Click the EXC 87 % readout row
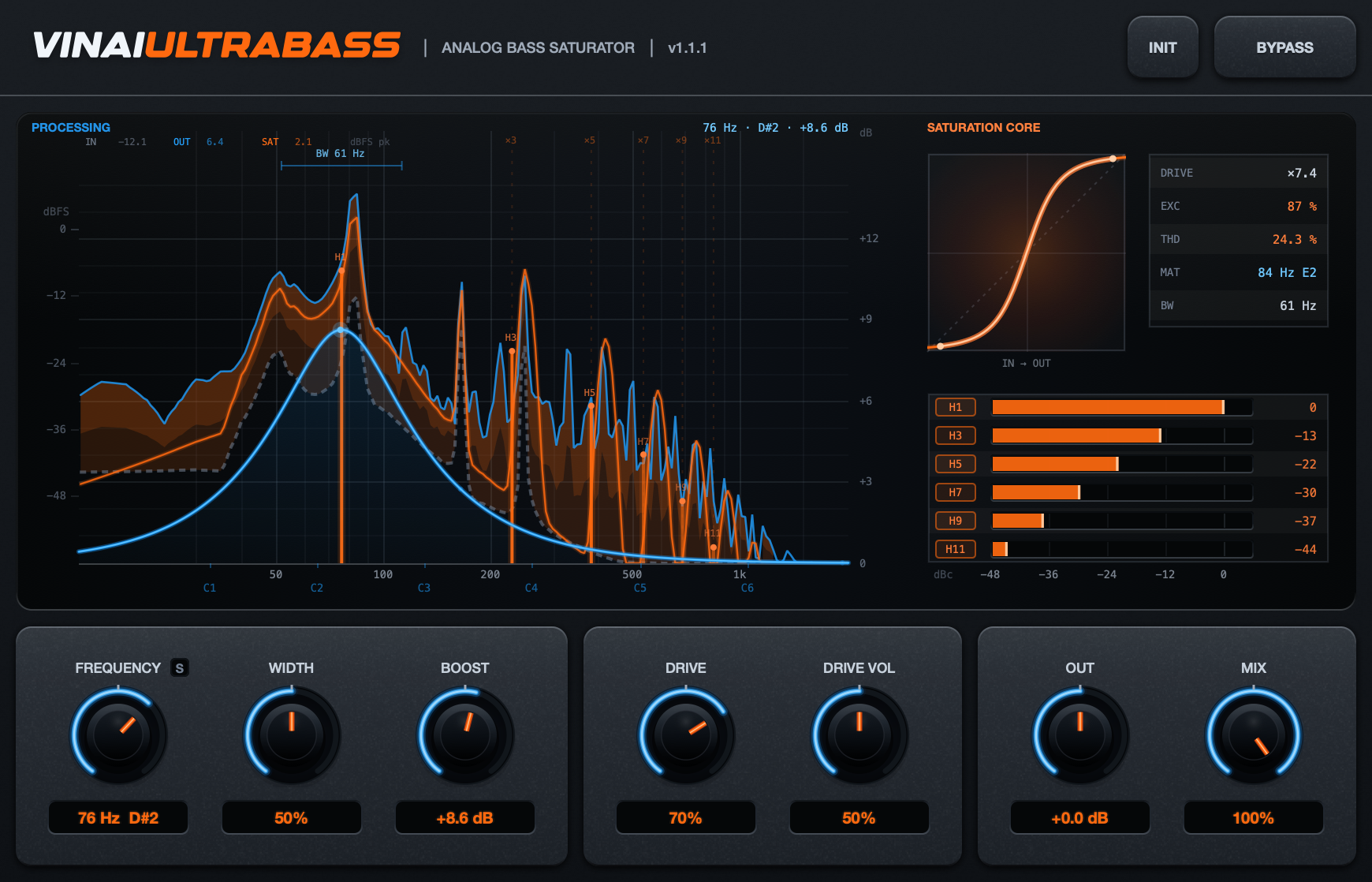The height and width of the screenshot is (882, 1372). (1238, 206)
